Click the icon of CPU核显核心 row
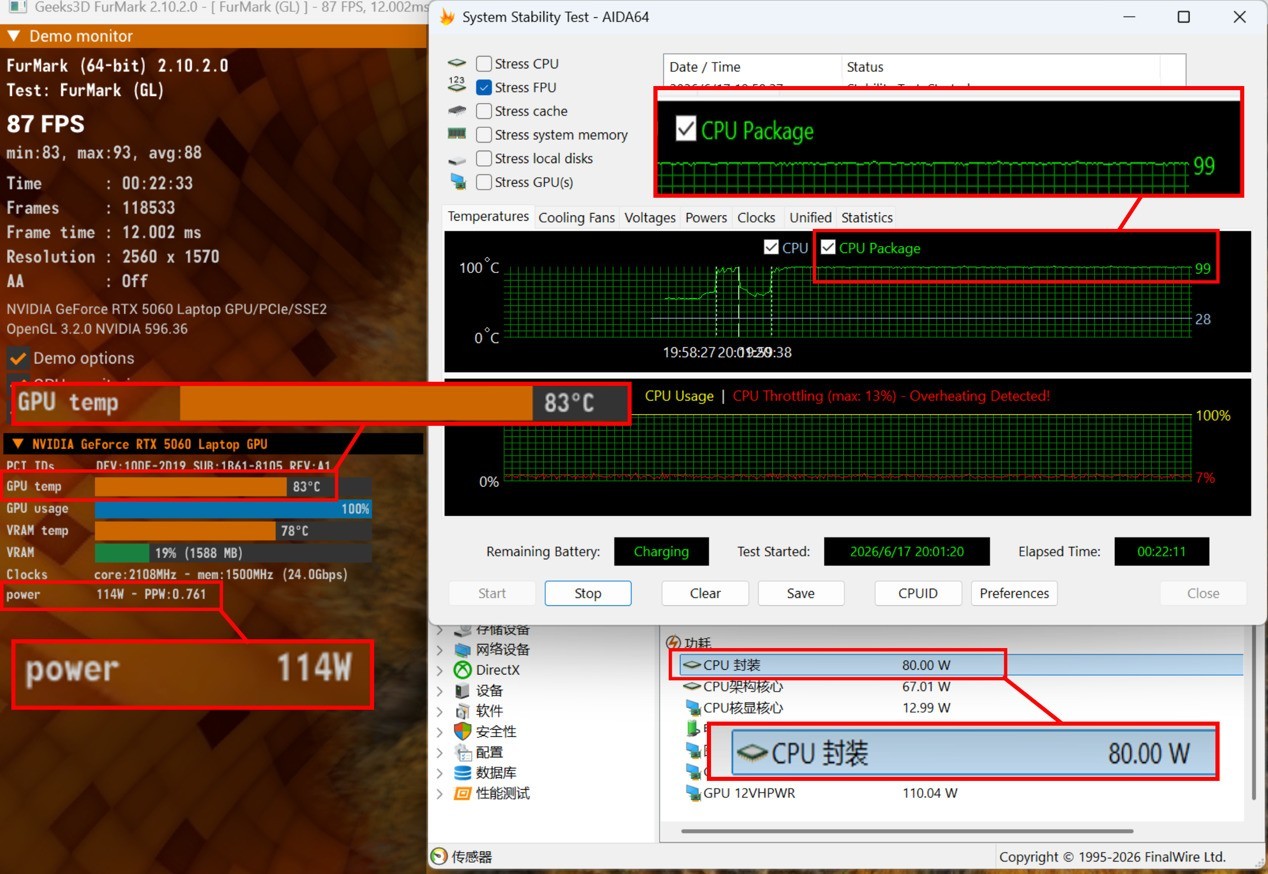This screenshot has width=1268, height=874. [692, 708]
